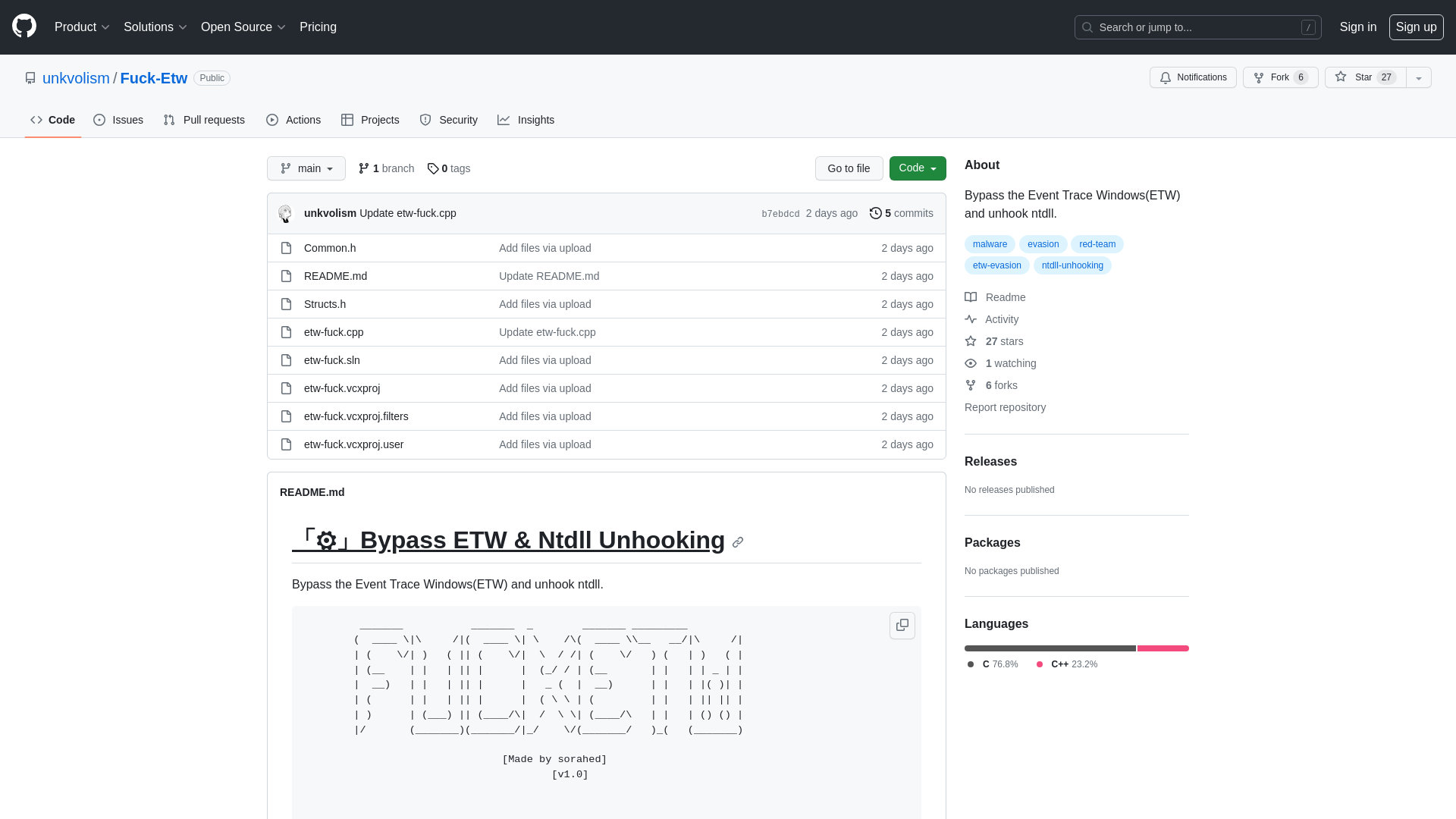1456x819 pixels.
Task: View the 5 commits history
Action: [x=902, y=213]
